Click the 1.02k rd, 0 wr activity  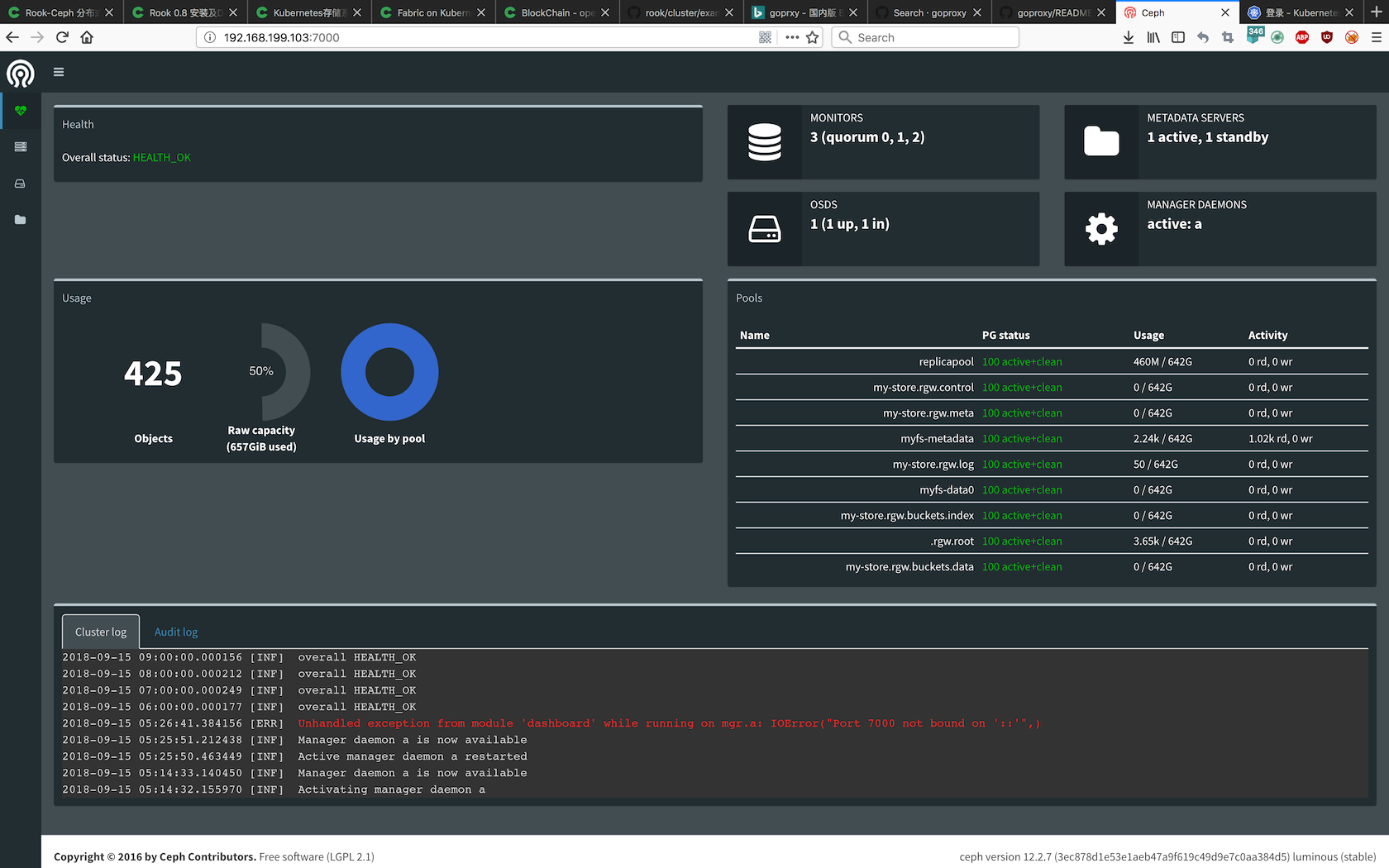pyautogui.click(x=1281, y=438)
